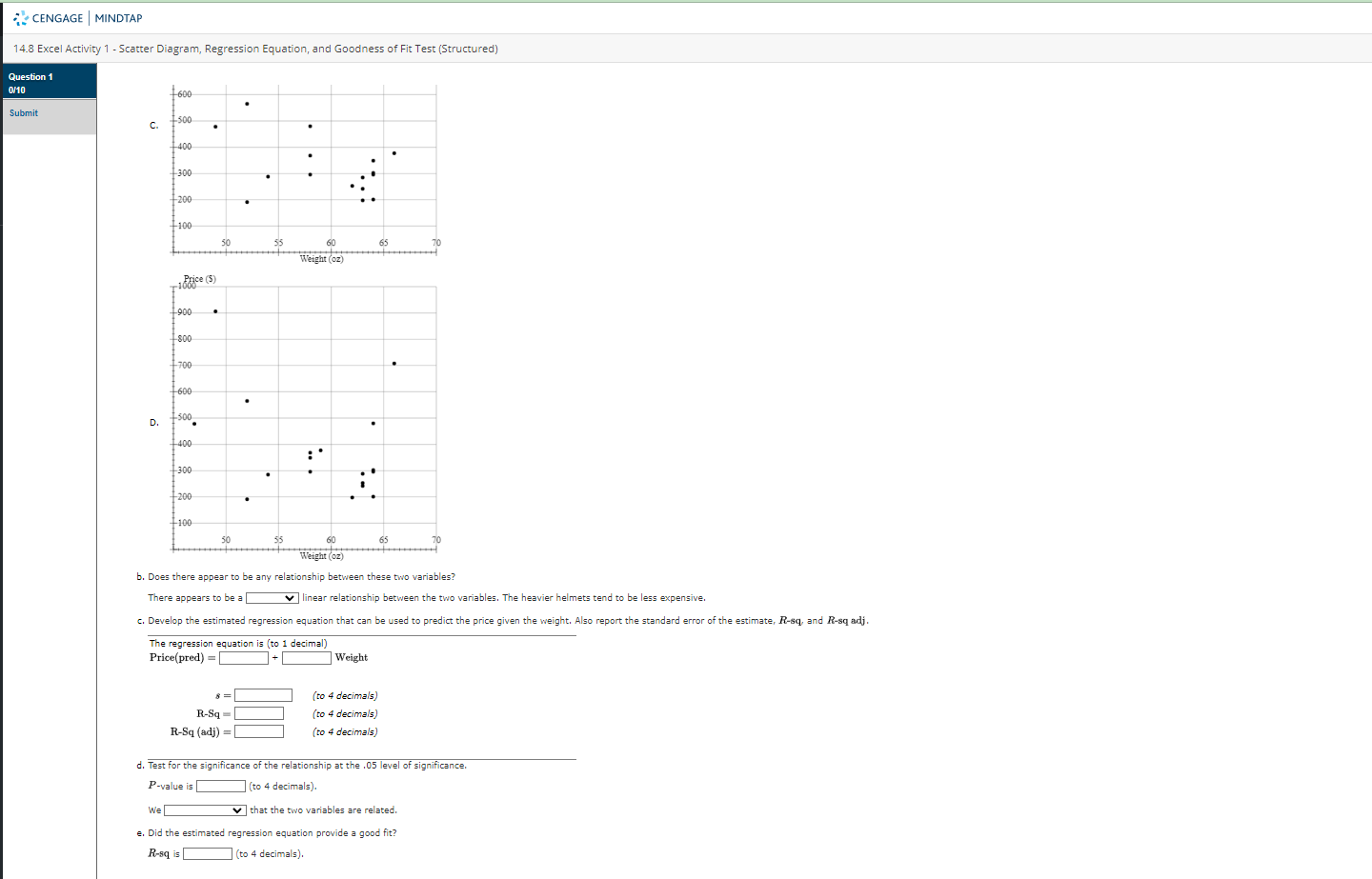The image size is (1372, 879).
Task: Click the s standard error input field
Action: [x=263, y=694]
